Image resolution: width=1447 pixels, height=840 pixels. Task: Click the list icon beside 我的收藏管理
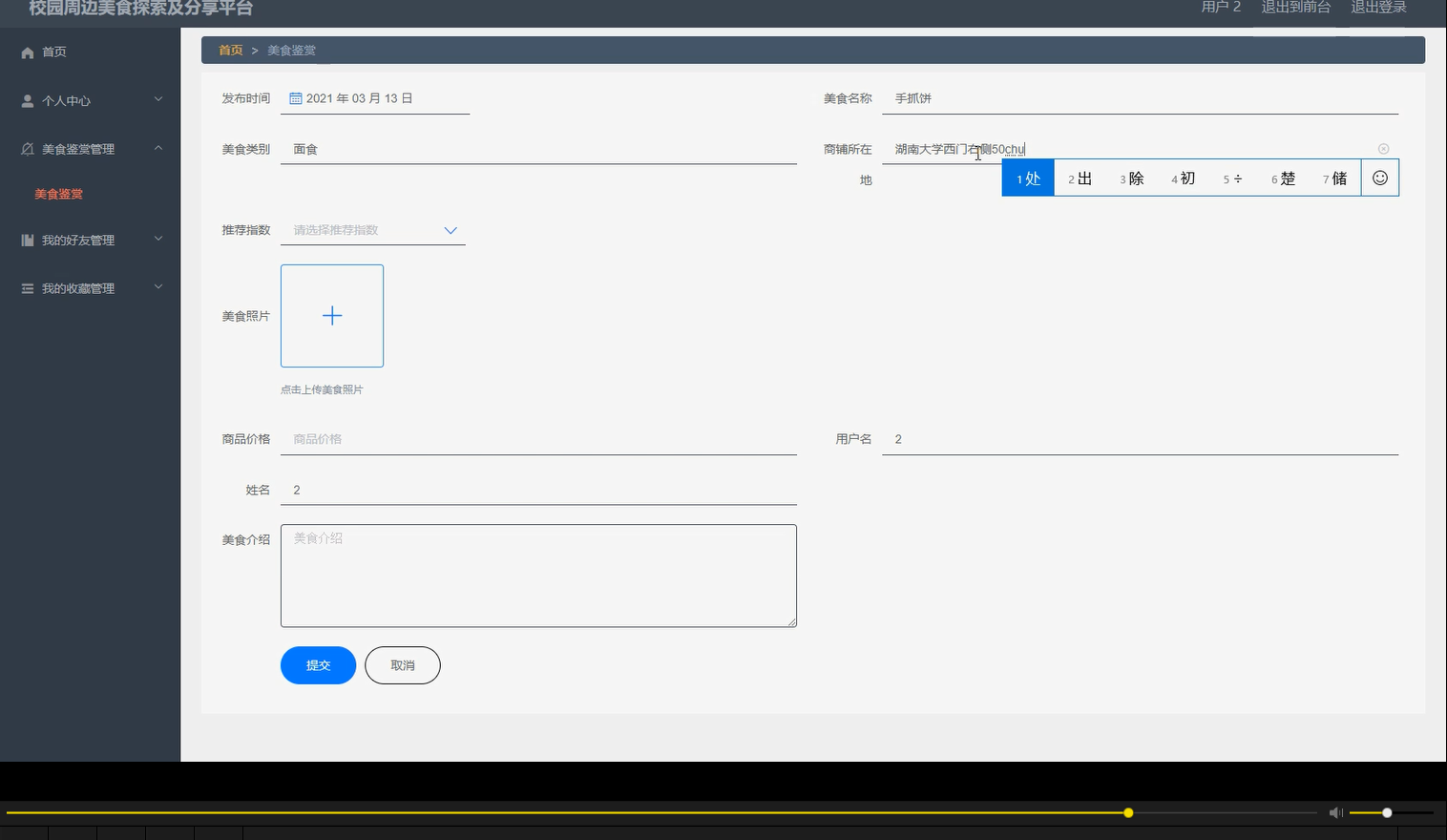[x=28, y=288]
